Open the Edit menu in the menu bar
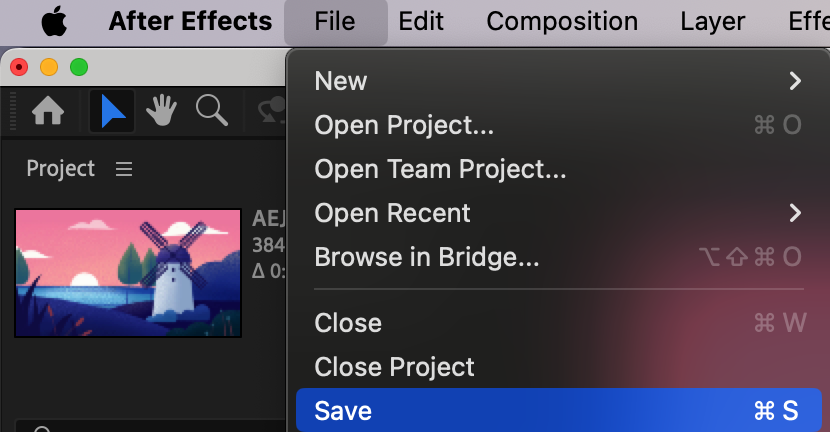 [x=421, y=21]
